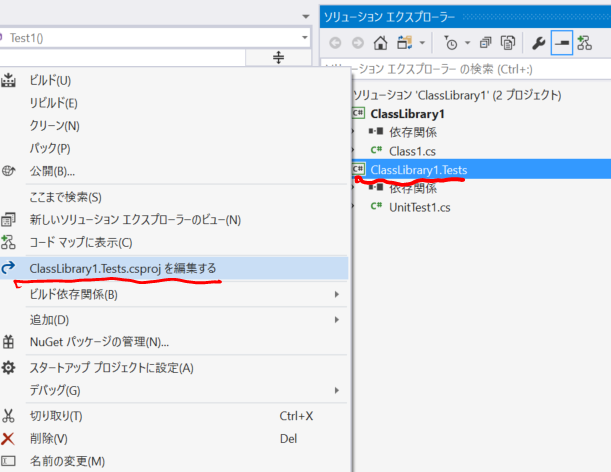This screenshot has width=611, height=472.
Task: Click the code map icon in context menu
Action: 8,242
